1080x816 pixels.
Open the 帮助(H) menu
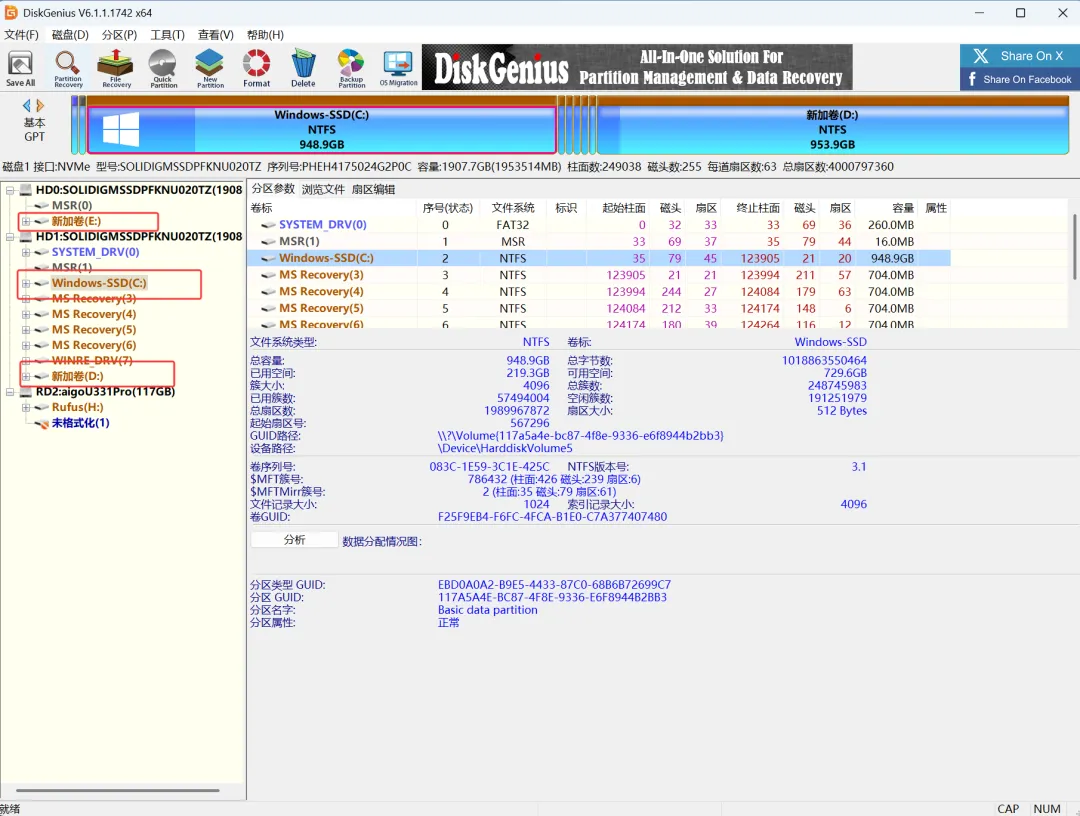coord(265,34)
